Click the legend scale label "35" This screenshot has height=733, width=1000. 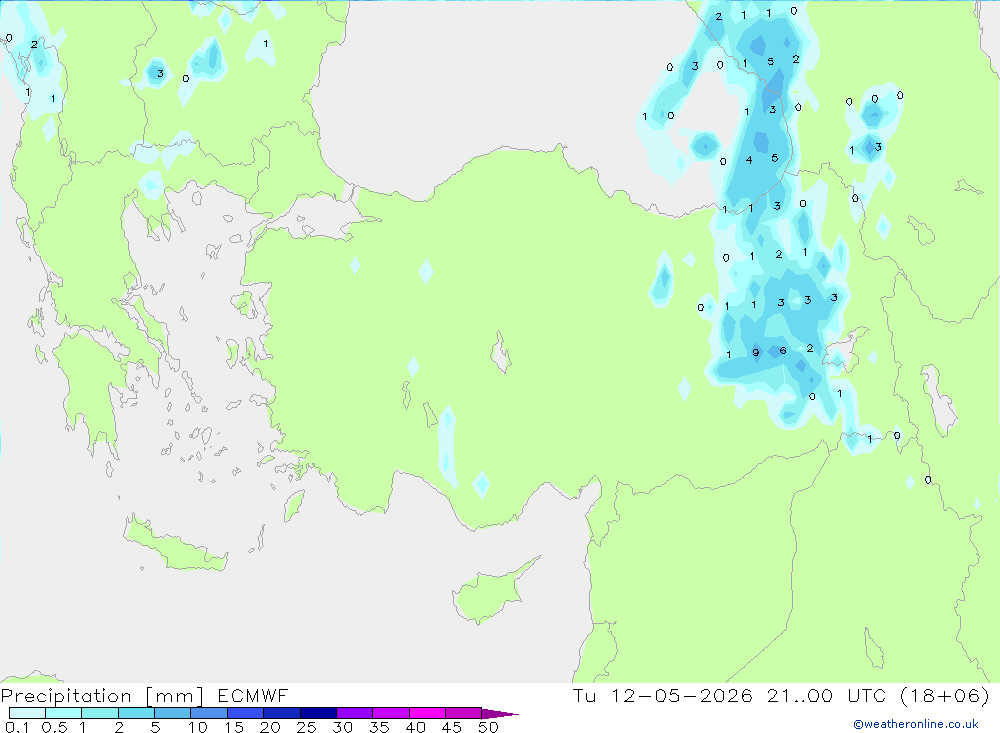(379, 727)
